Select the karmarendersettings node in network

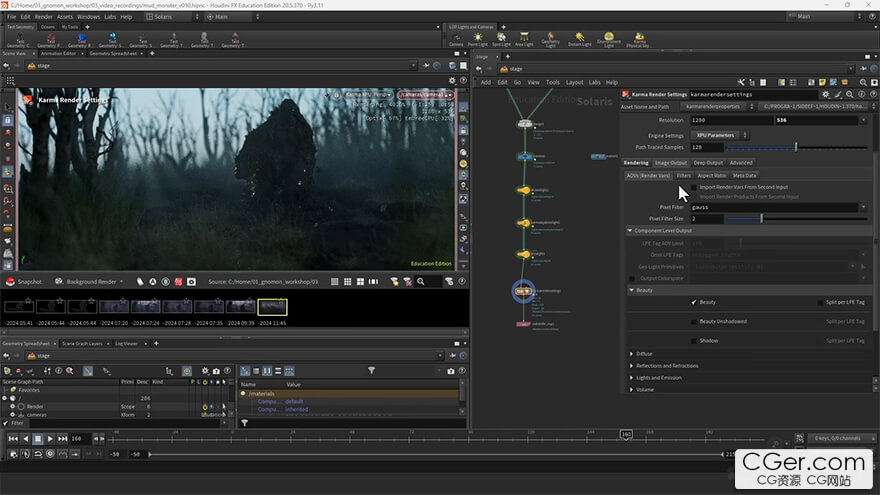(524, 291)
